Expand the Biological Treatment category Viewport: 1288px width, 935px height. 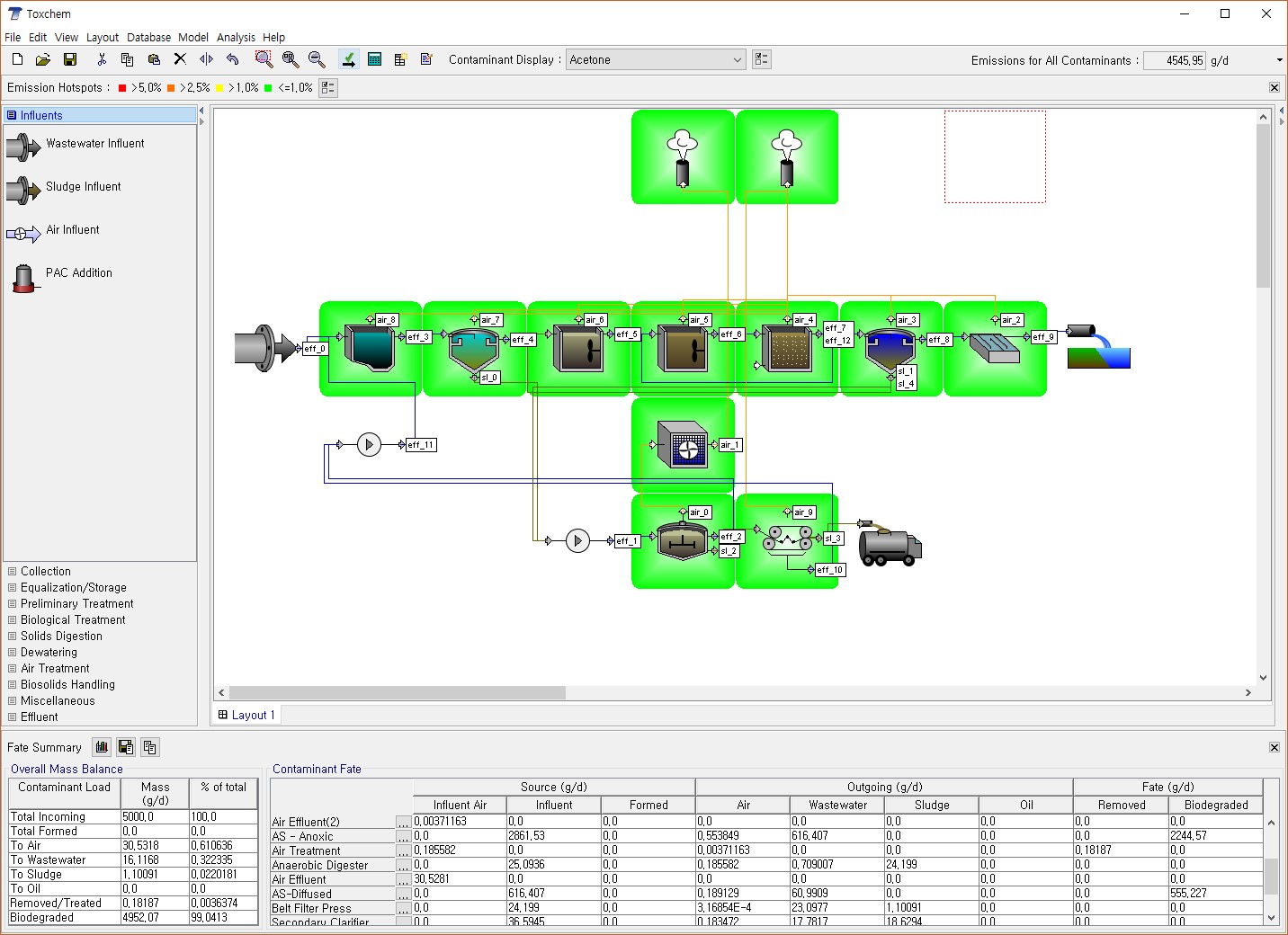coord(73,619)
